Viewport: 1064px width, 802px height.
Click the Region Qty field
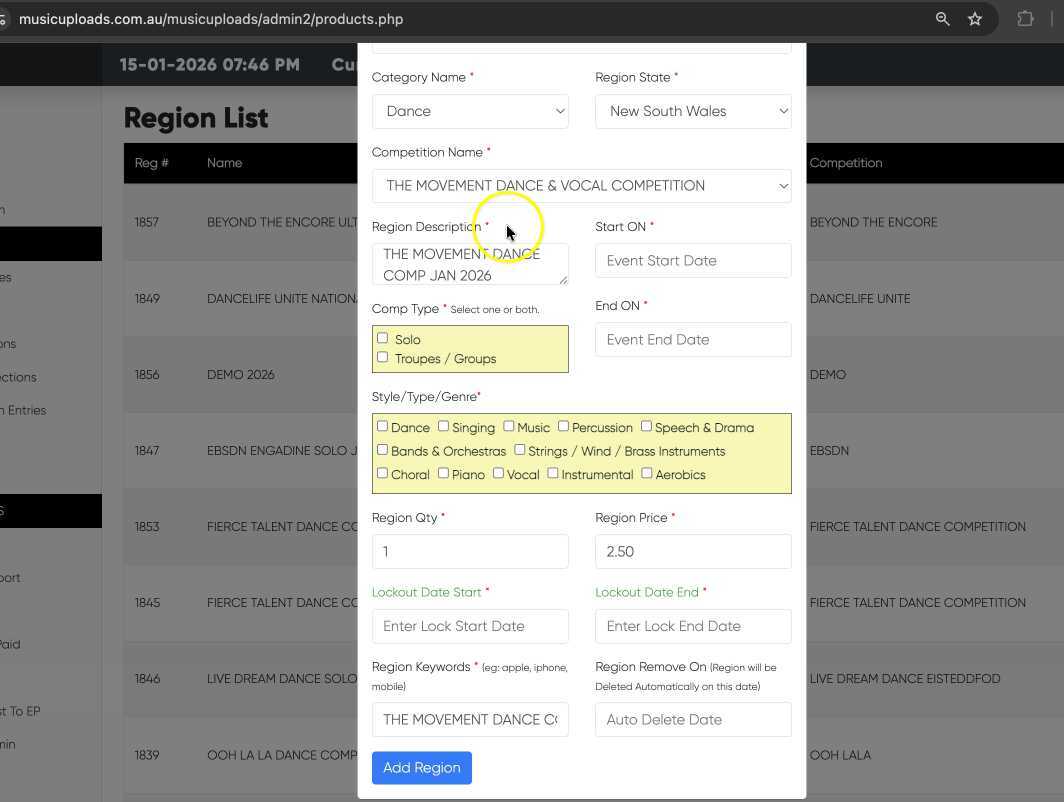[x=470, y=552]
